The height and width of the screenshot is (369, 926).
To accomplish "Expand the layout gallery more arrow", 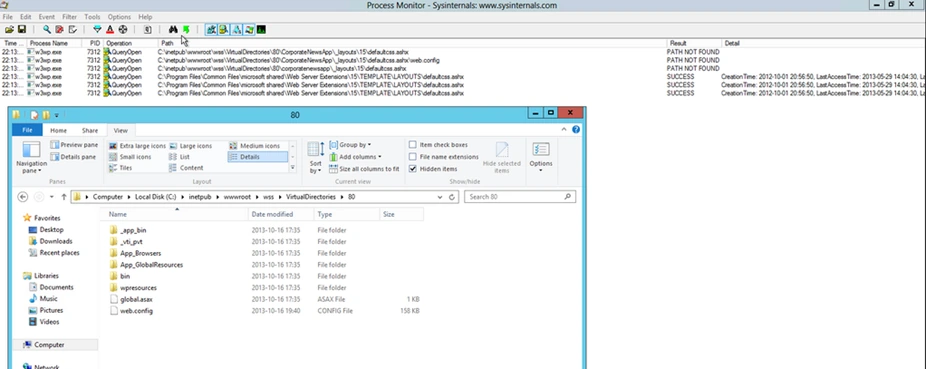I will click(x=292, y=168).
